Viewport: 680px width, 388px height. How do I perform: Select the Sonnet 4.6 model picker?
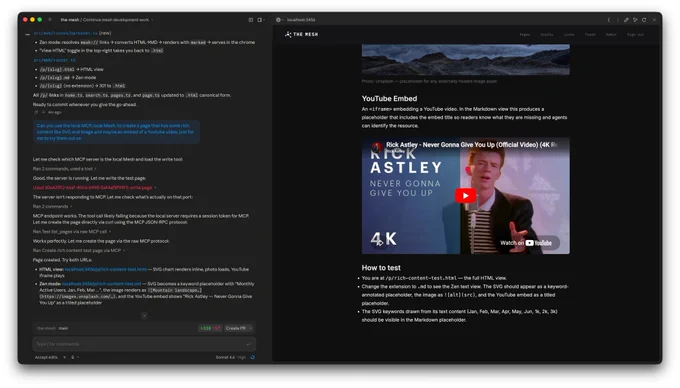(225, 357)
